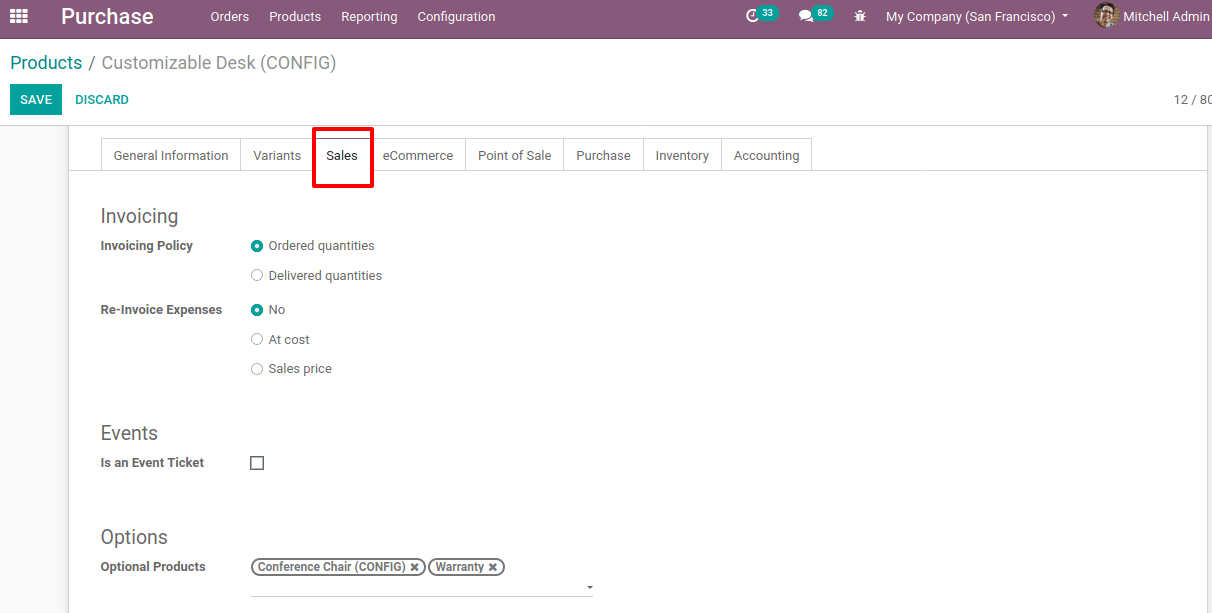
Task: Open the Mitchell Admin user menu
Action: [1152, 17]
